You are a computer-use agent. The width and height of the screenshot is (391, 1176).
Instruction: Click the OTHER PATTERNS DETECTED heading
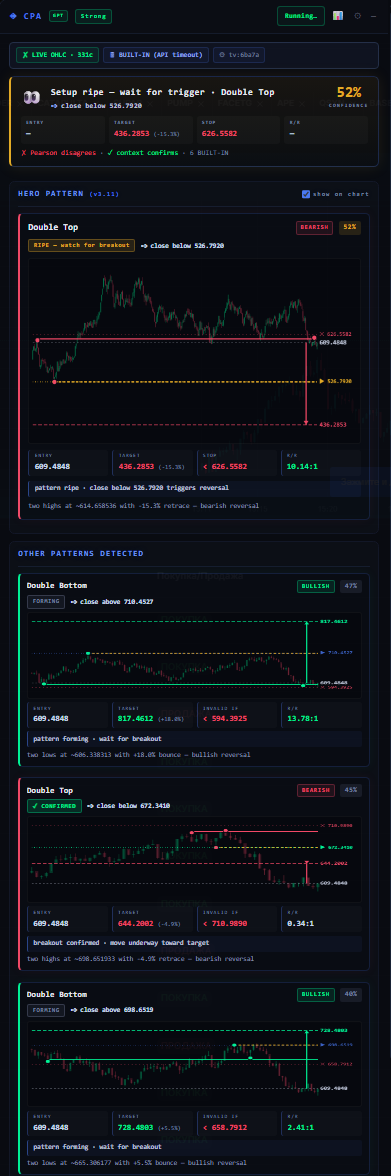[81, 554]
